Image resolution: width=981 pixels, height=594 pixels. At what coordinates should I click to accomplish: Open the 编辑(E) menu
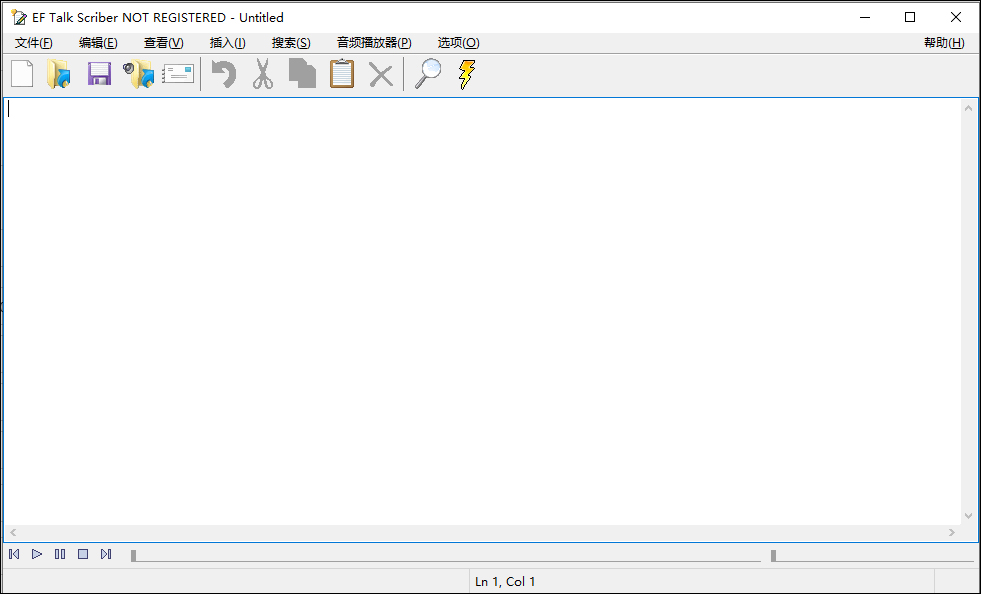(98, 43)
